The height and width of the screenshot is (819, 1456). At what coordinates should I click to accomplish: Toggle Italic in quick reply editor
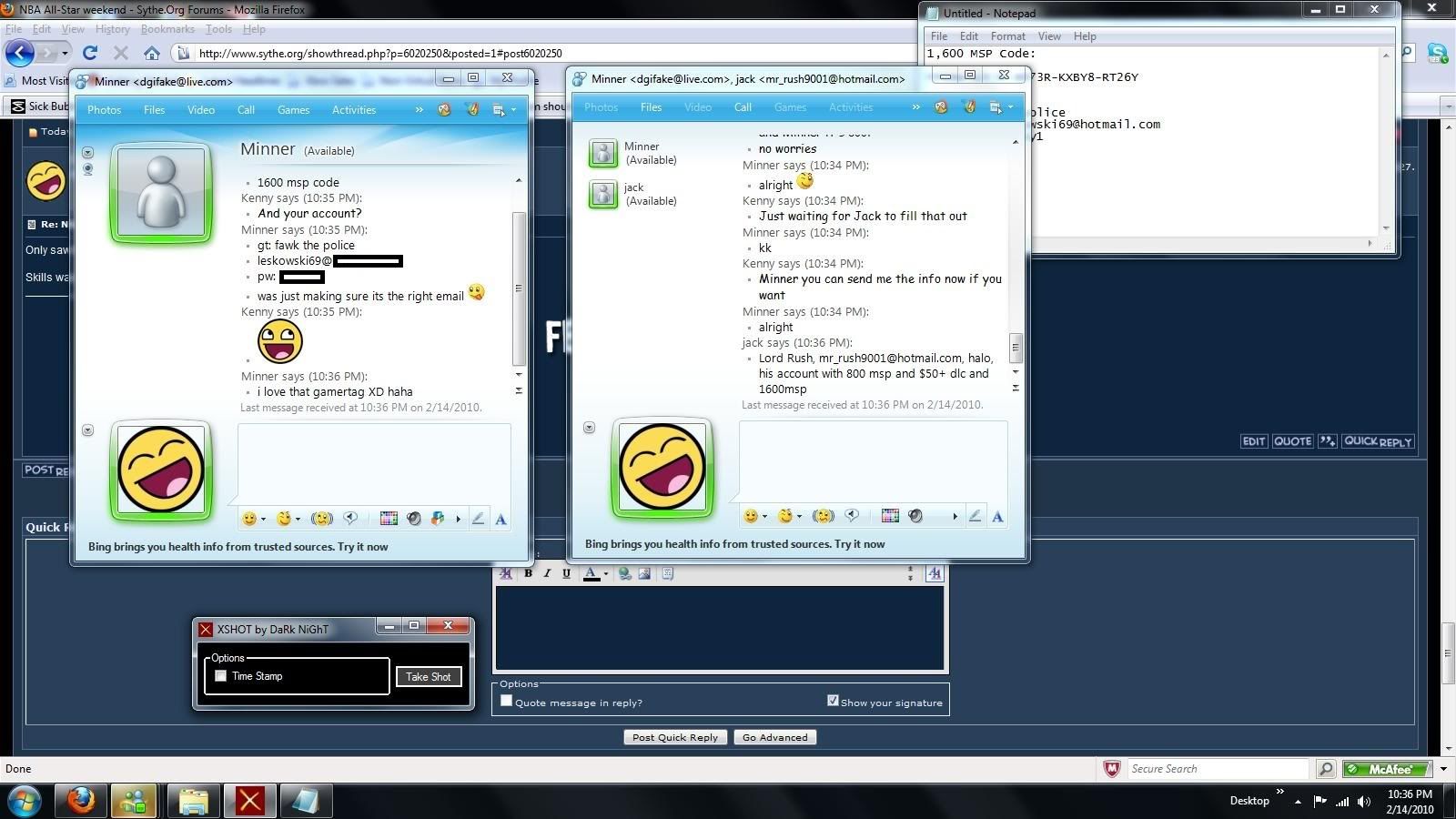tap(547, 573)
